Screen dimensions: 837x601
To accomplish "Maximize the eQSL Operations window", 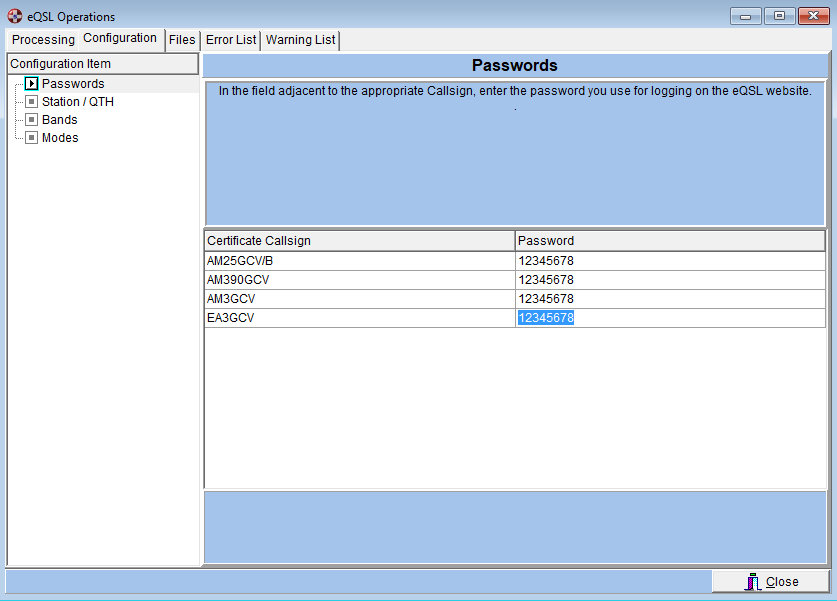I will 779,16.
